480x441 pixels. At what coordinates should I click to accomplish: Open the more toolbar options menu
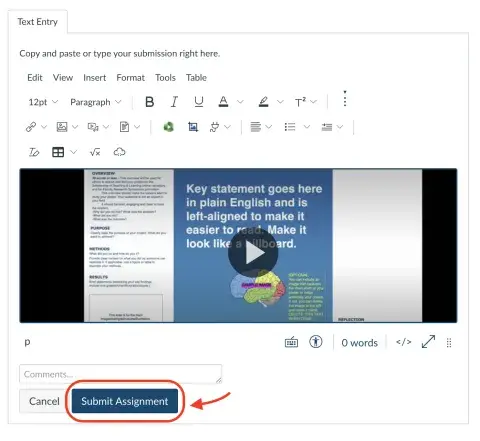click(345, 99)
